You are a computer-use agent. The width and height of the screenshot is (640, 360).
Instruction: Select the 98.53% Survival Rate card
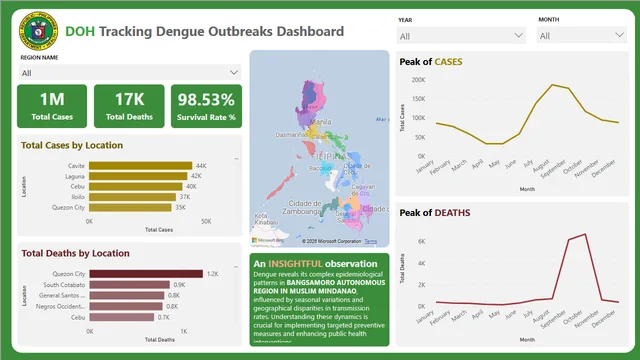pyautogui.click(x=206, y=106)
